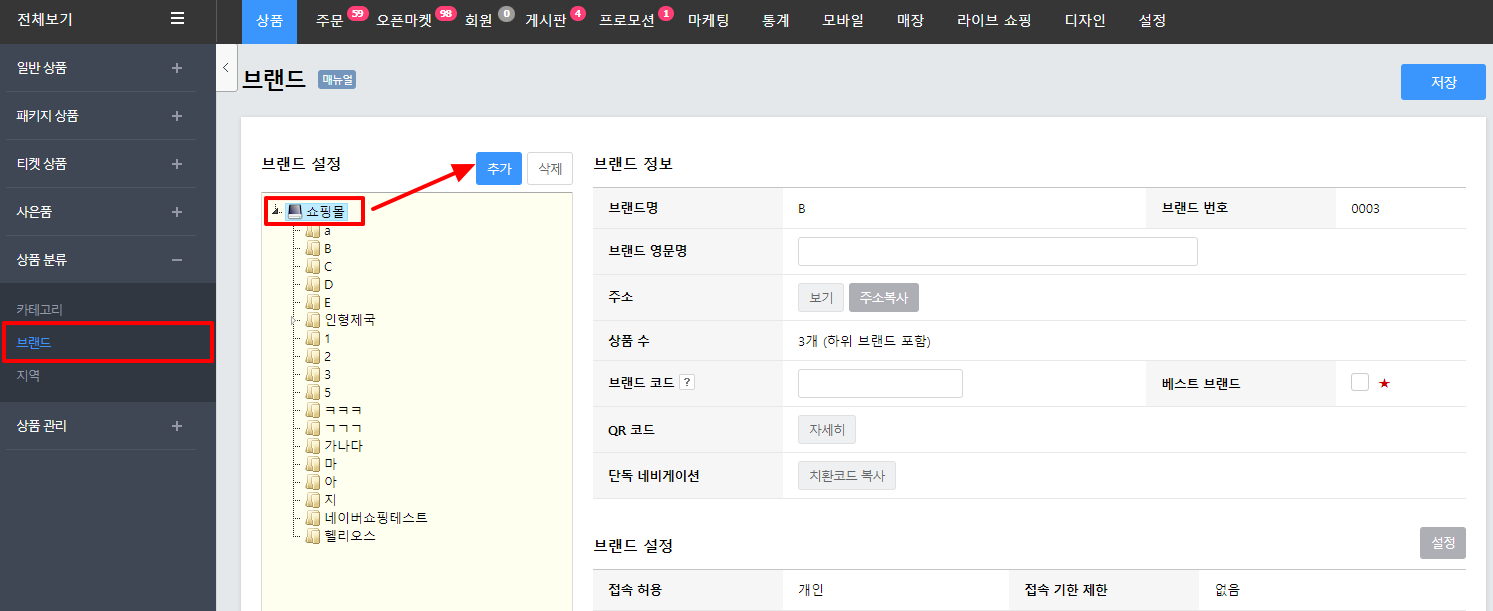Viewport: 1493px width, 611px height.
Task: Click the blue 저장 button
Action: pyautogui.click(x=1443, y=82)
